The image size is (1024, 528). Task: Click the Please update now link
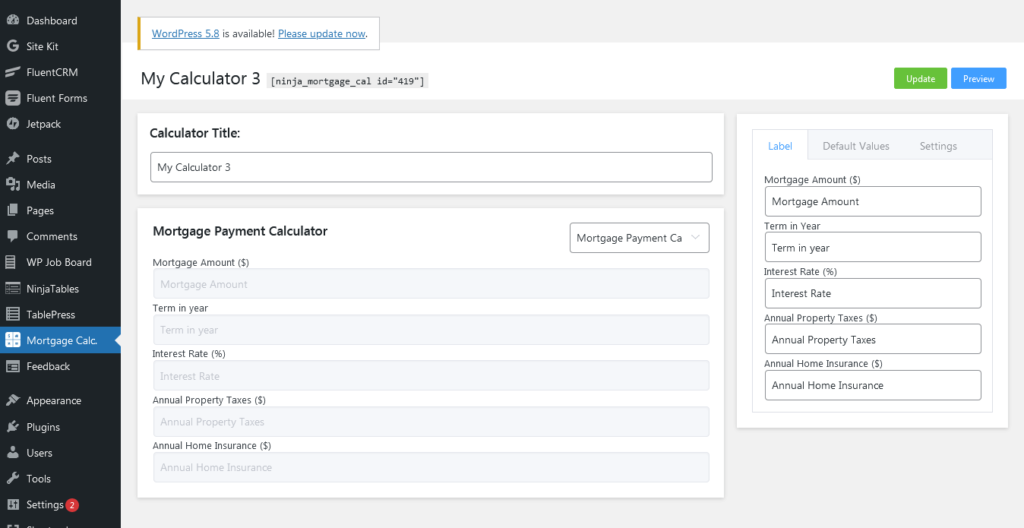click(x=321, y=33)
